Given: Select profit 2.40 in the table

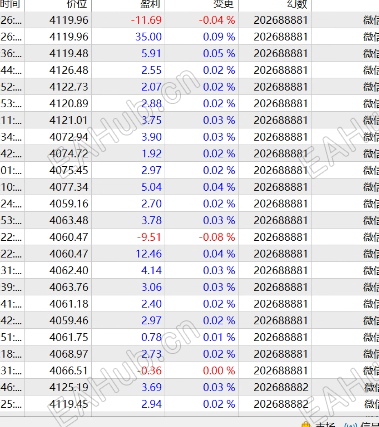Looking at the screenshot, I should (x=151, y=304).
